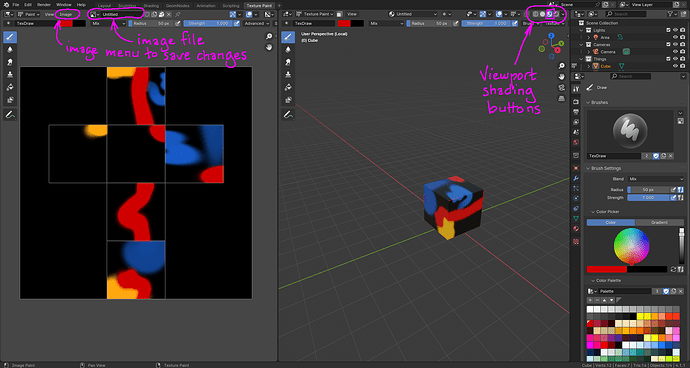Collapse the Color Picker panel
Viewport: 690px width, 368px height.
coord(592,212)
